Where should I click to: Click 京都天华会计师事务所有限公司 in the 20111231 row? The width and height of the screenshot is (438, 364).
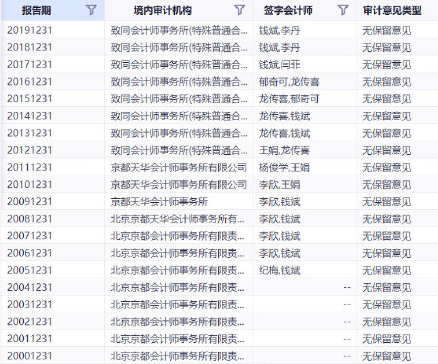179,167
